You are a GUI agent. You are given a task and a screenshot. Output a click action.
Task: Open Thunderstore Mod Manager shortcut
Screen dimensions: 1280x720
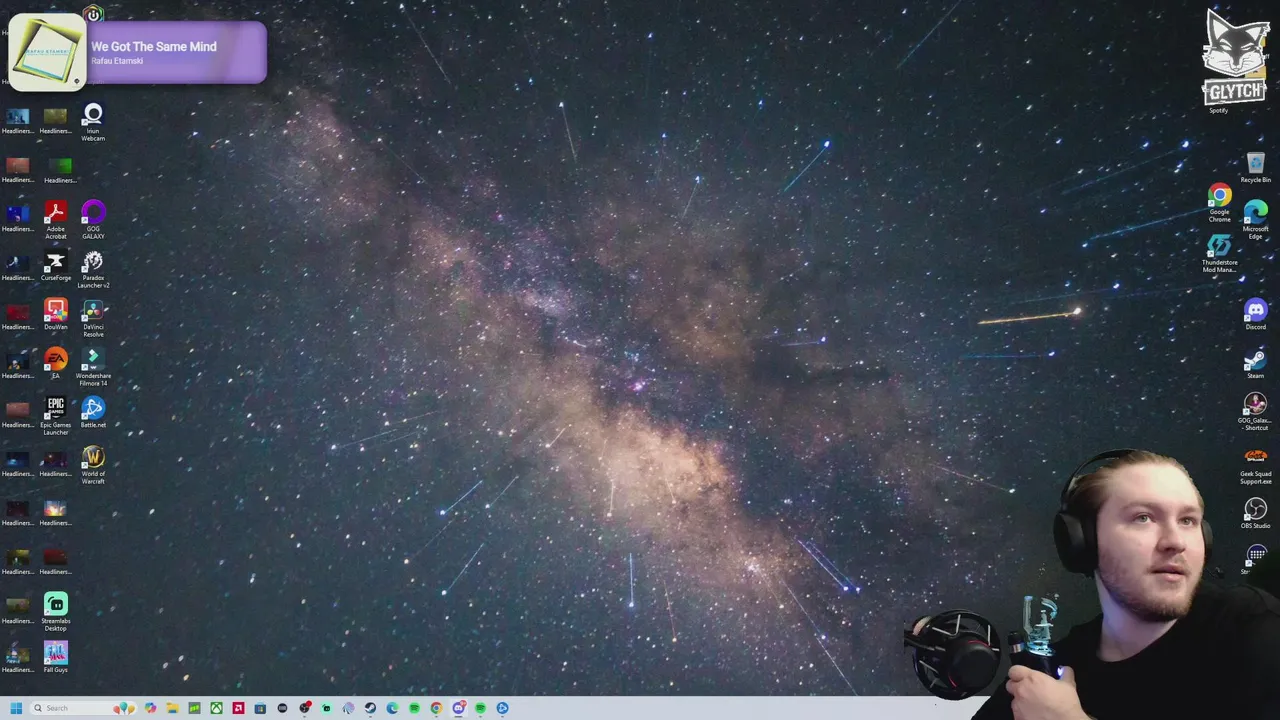(x=1219, y=254)
